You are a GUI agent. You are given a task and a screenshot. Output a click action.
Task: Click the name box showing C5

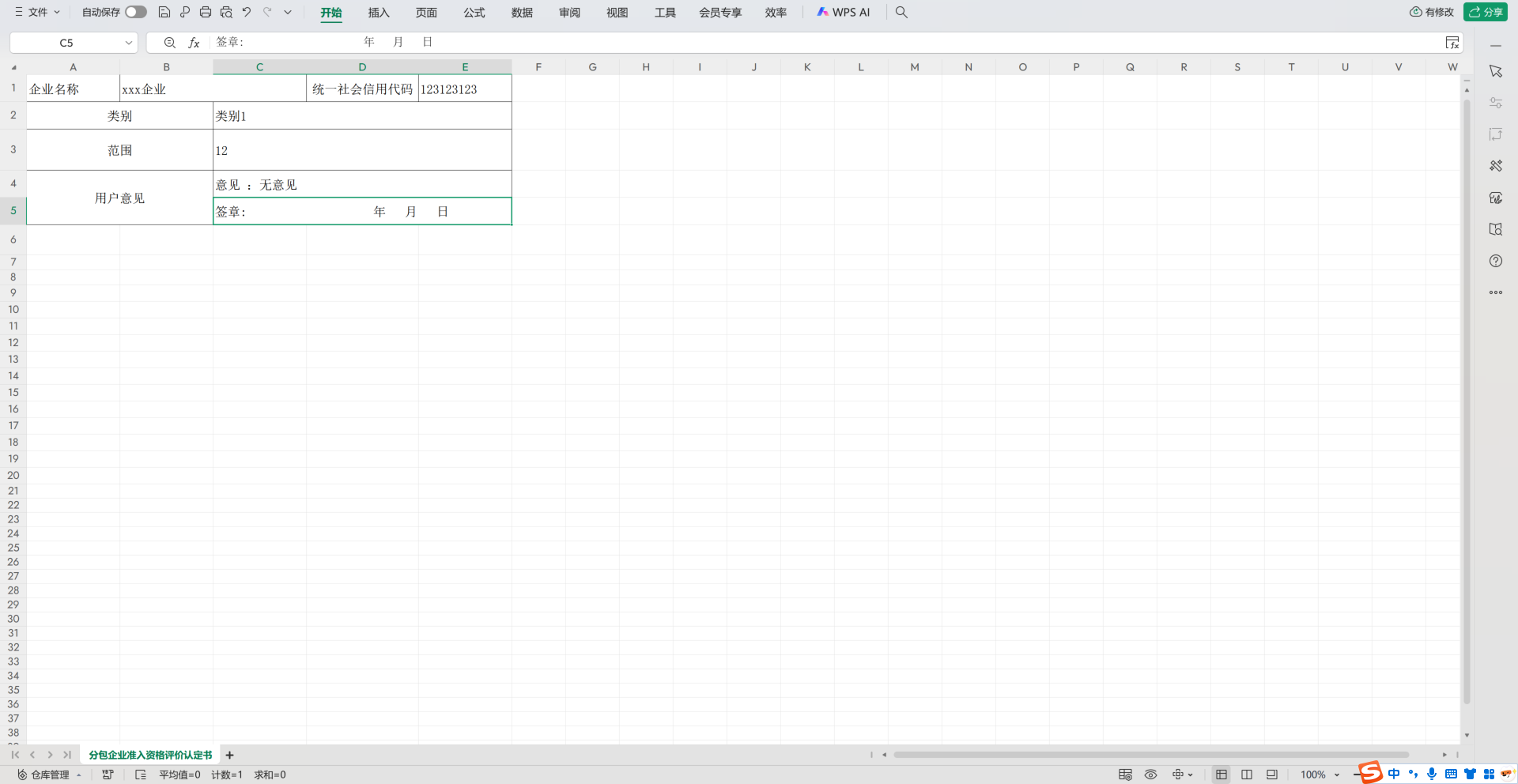coord(66,43)
